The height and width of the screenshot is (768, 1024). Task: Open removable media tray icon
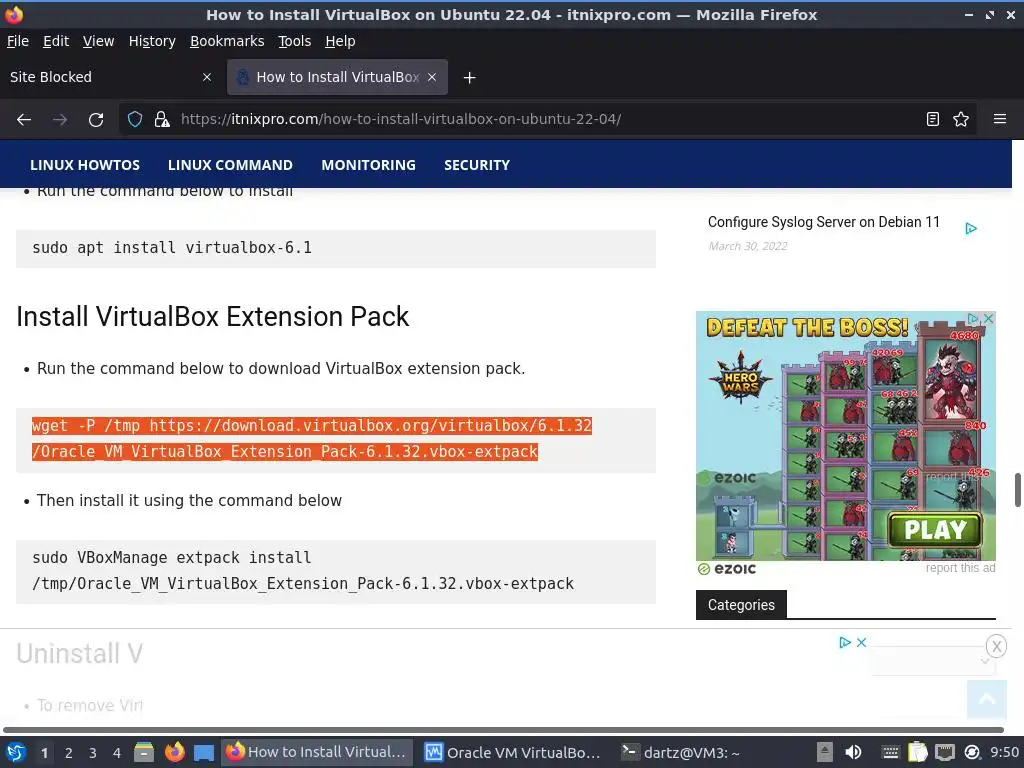click(x=825, y=753)
